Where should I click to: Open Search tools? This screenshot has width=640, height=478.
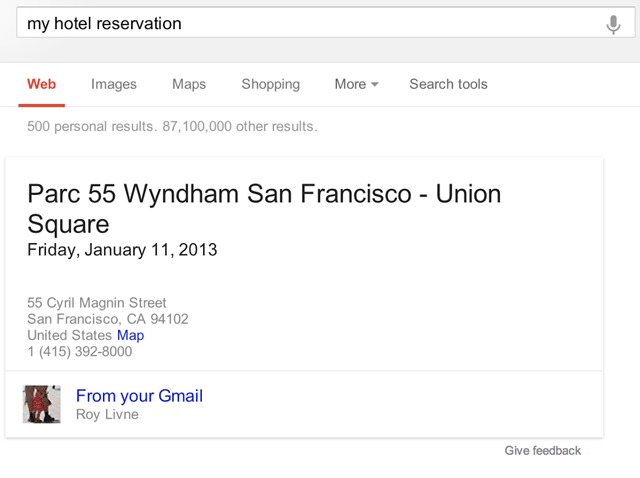tap(448, 84)
